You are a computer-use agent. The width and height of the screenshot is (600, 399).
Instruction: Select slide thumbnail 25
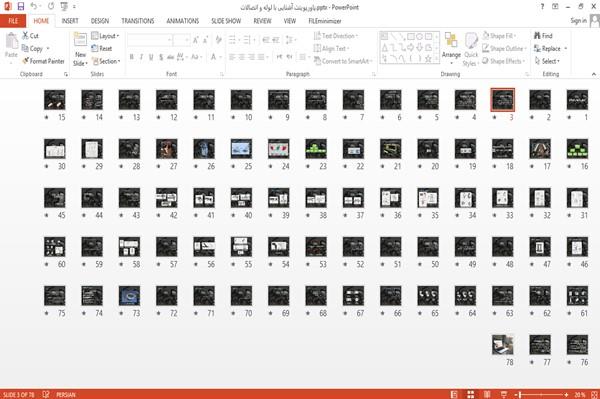click(241, 148)
